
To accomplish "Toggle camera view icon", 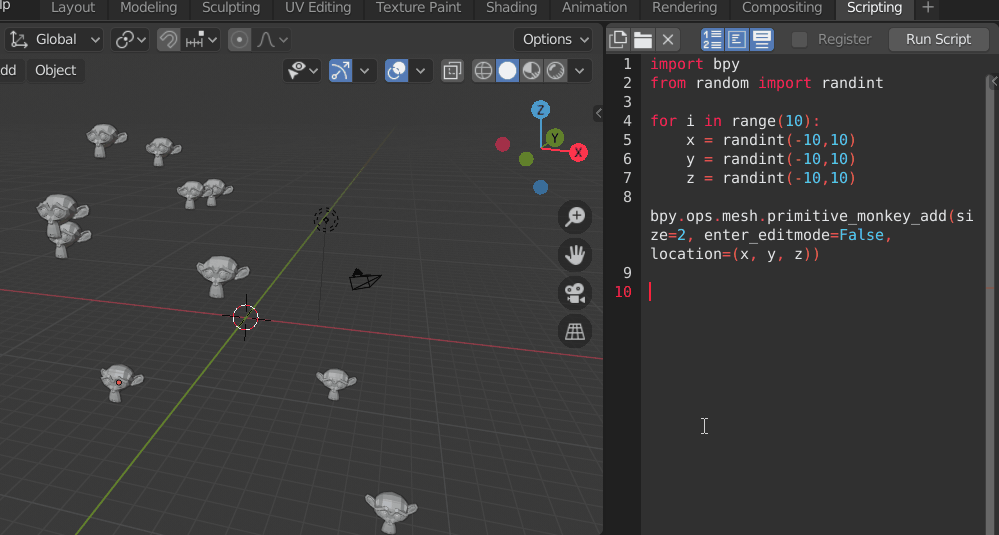I will [575, 293].
